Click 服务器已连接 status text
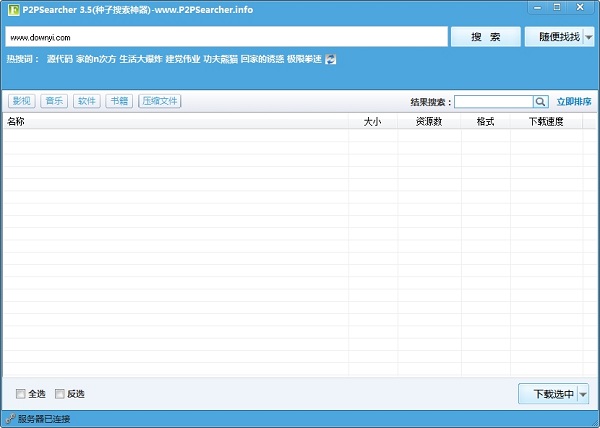This screenshot has height=428, width=600. pyautogui.click(x=44, y=419)
